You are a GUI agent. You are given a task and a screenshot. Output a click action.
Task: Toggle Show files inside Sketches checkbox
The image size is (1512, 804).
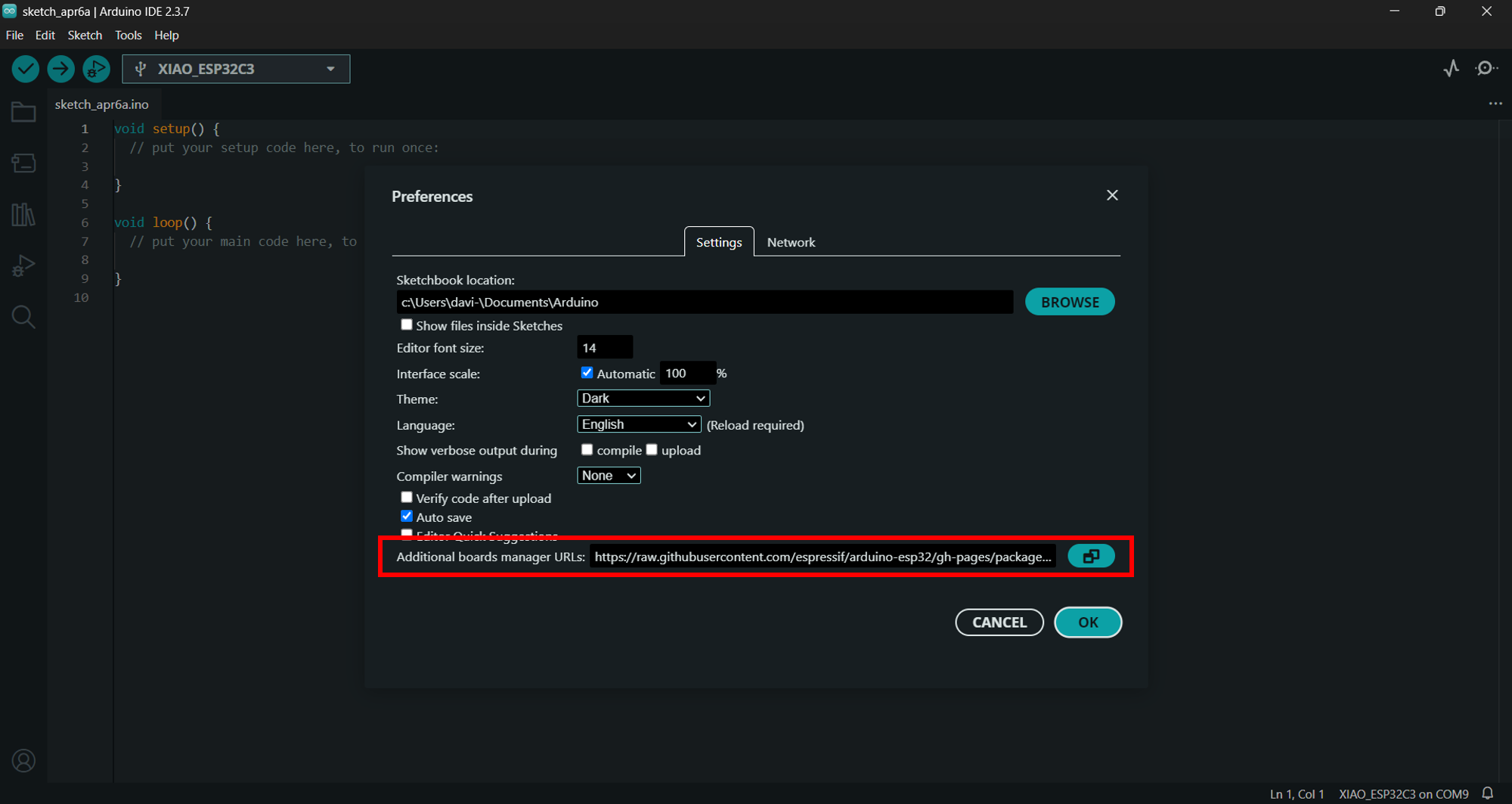click(407, 324)
